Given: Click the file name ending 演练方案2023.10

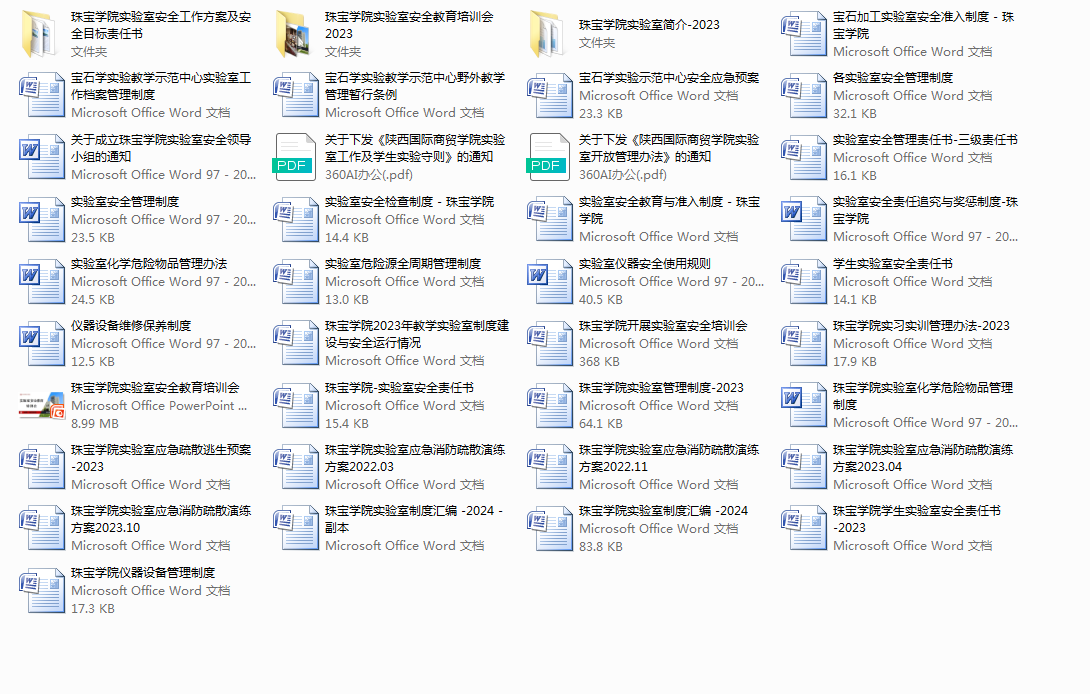Looking at the screenshot, I should point(161,519).
